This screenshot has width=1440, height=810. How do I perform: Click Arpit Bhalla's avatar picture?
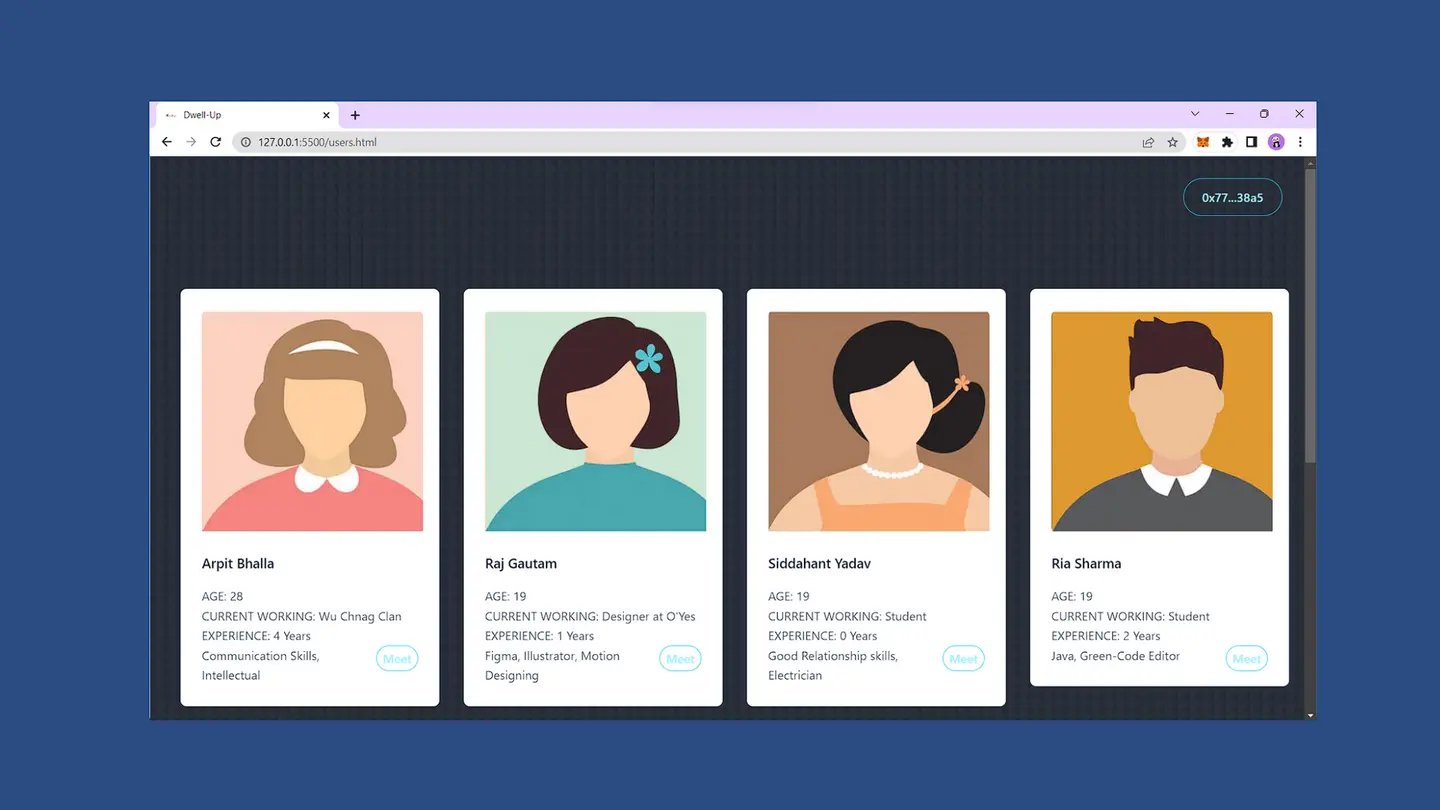pos(312,421)
